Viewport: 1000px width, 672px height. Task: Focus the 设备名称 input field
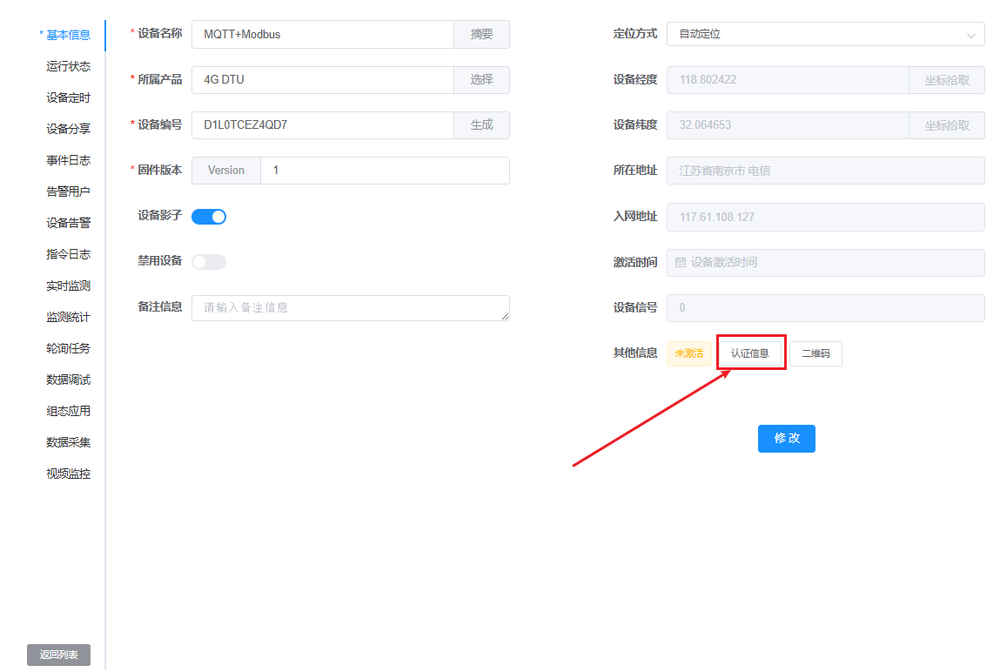(322, 34)
